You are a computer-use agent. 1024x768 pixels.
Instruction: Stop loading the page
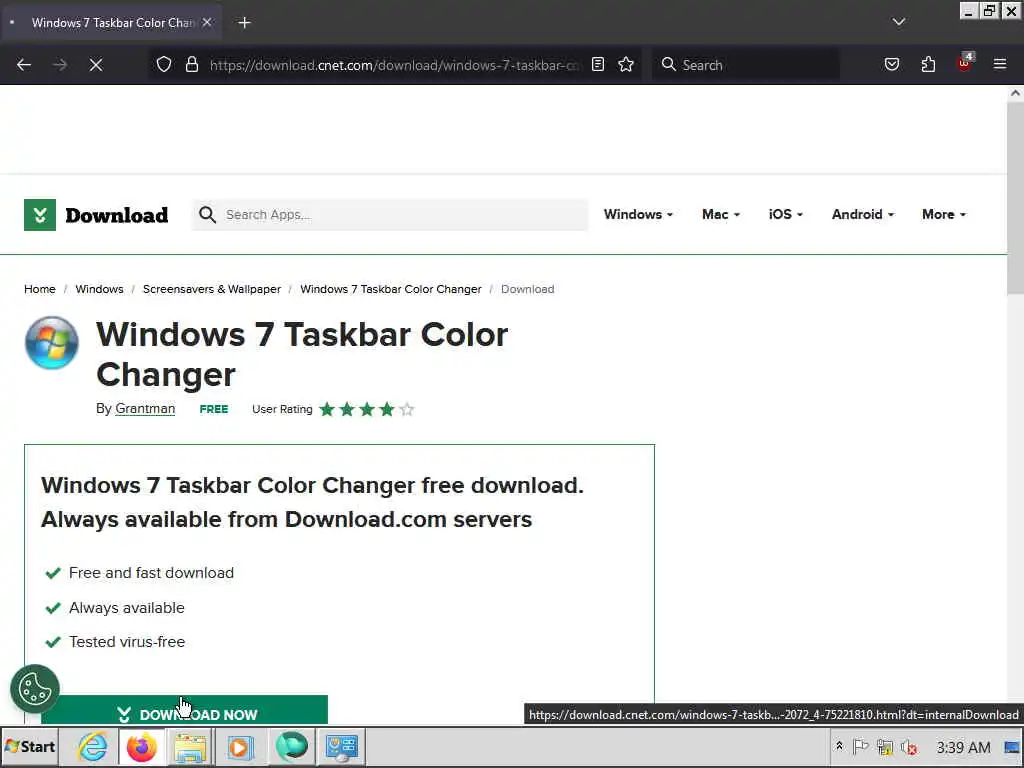click(96, 65)
